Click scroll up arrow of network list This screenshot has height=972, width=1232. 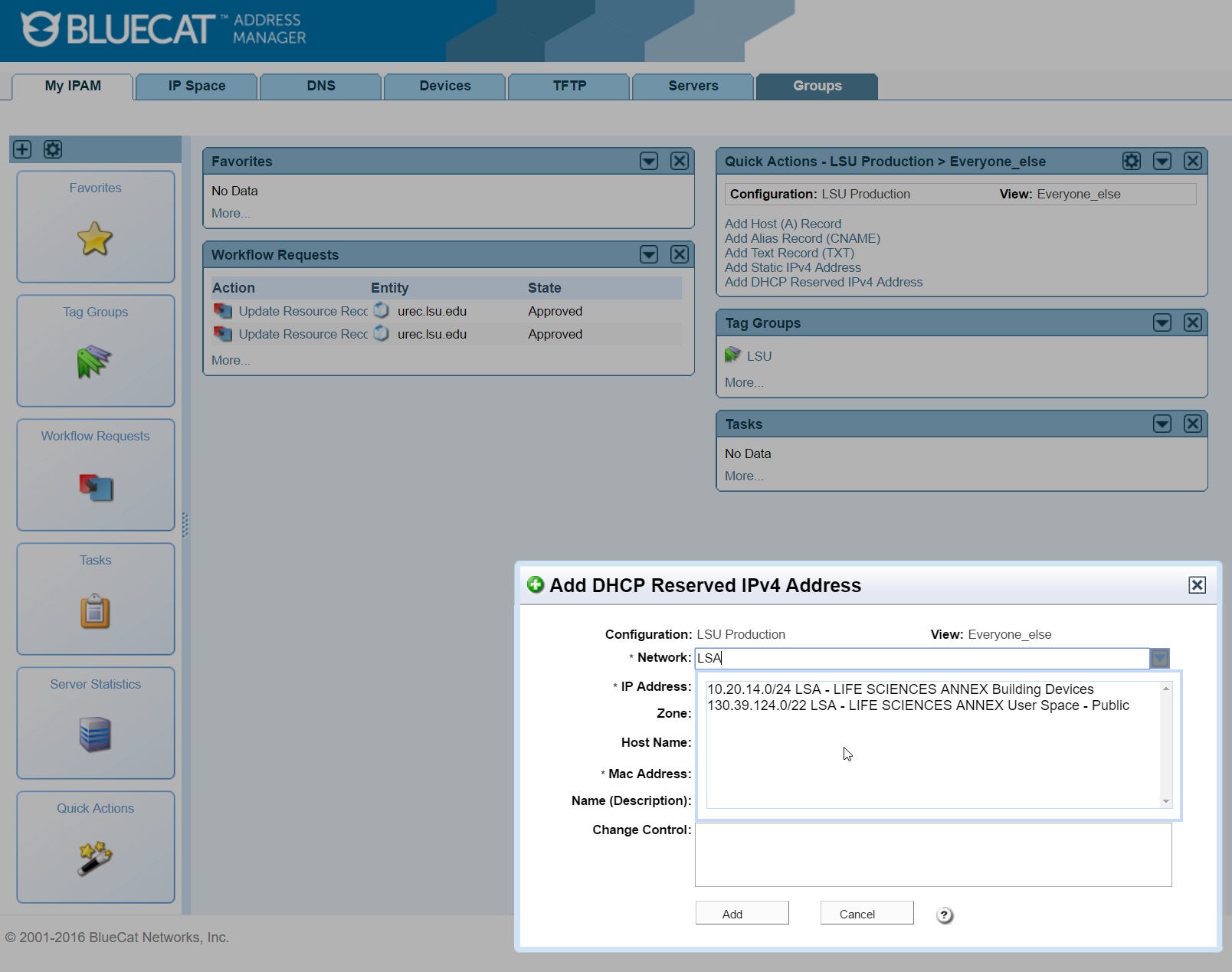pyautogui.click(x=1166, y=689)
